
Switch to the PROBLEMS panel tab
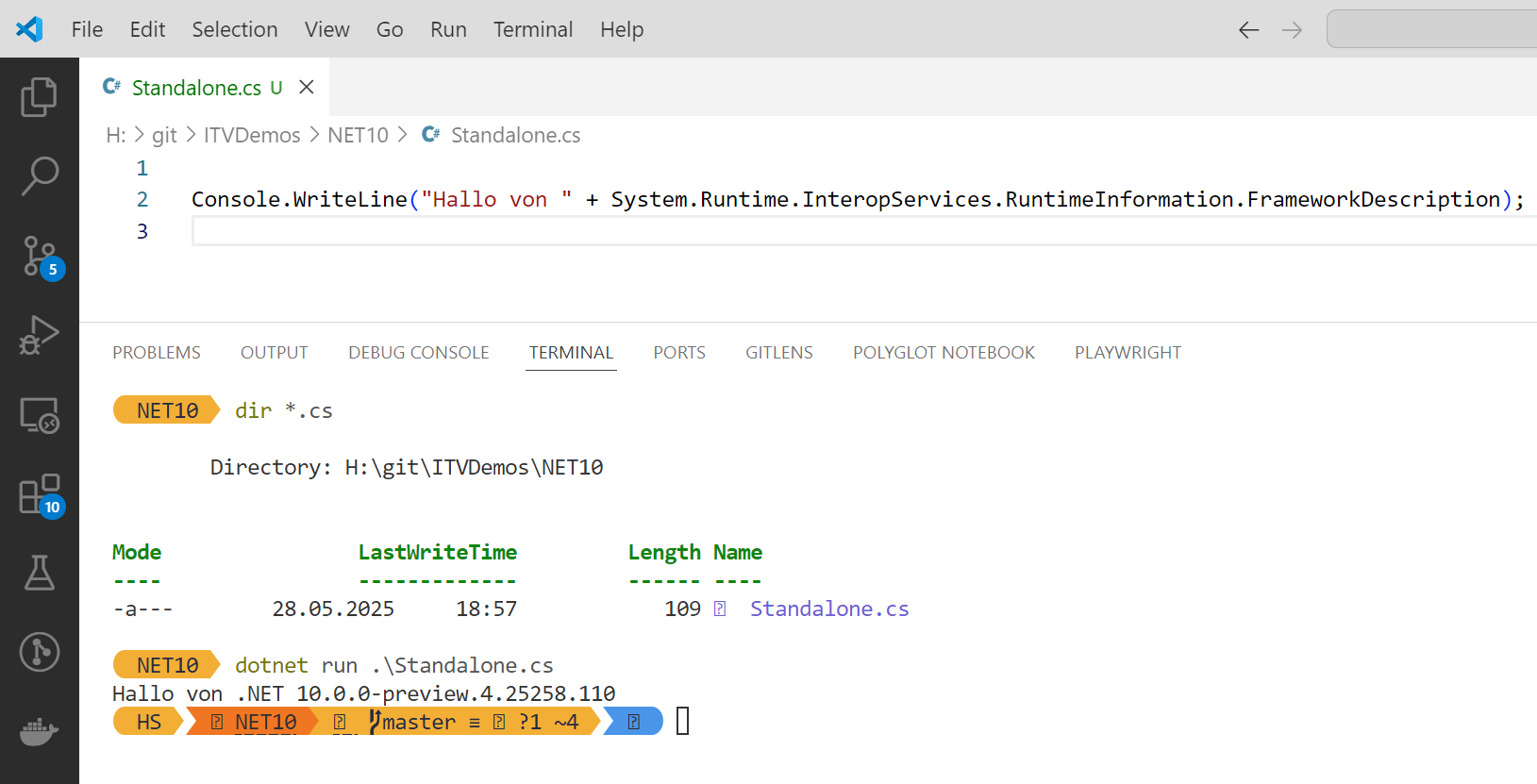point(157,352)
